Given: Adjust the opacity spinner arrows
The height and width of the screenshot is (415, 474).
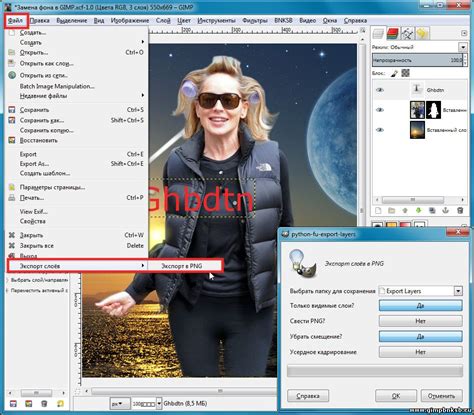Looking at the screenshot, I should tap(465, 60).
